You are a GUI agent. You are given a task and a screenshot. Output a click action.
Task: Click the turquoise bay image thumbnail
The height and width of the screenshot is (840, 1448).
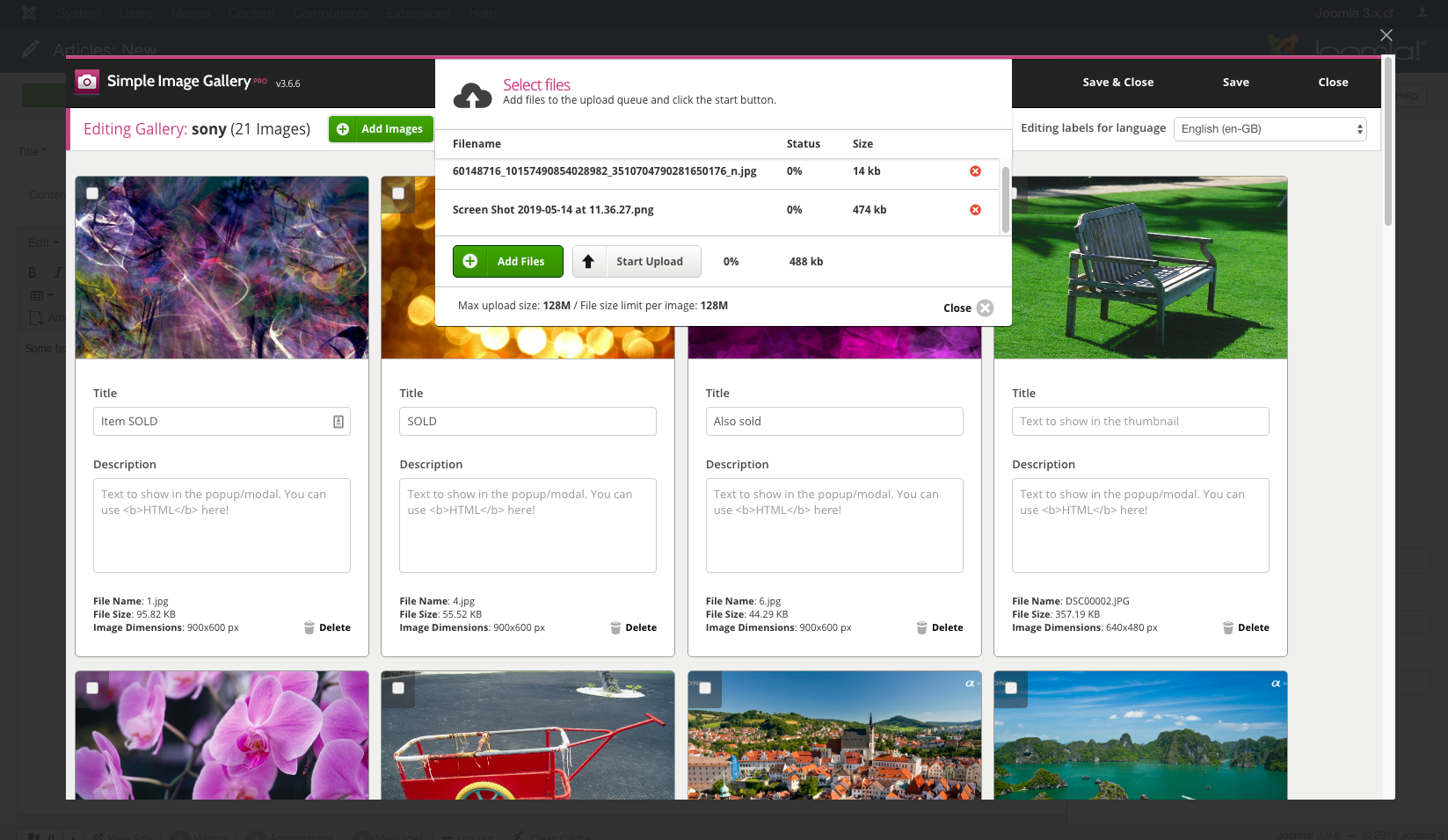(x=1140, y=735)
